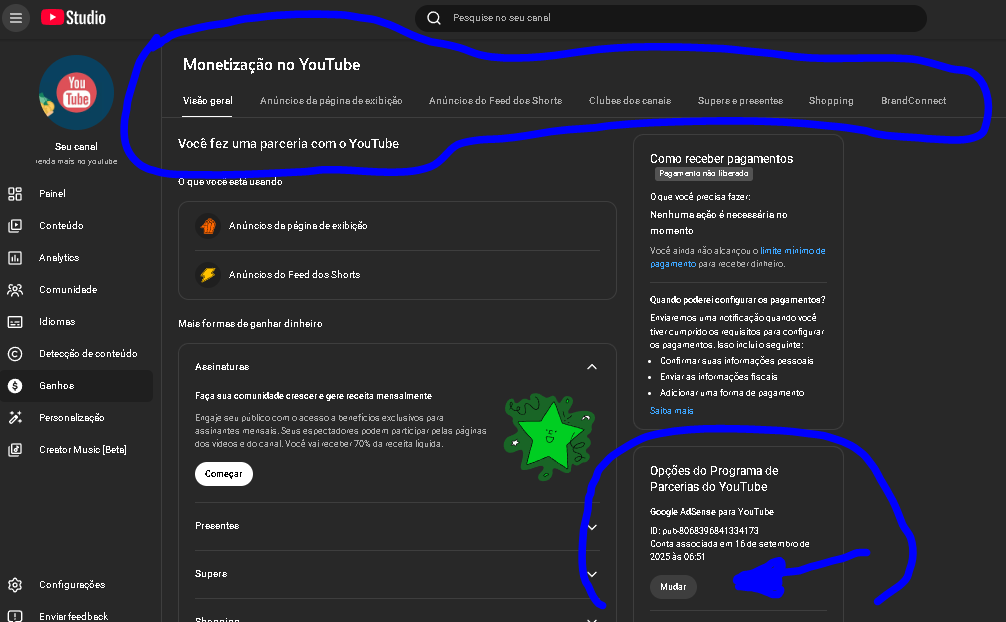Switch to Anúncios do Feed dos Shorts tab

495,101
